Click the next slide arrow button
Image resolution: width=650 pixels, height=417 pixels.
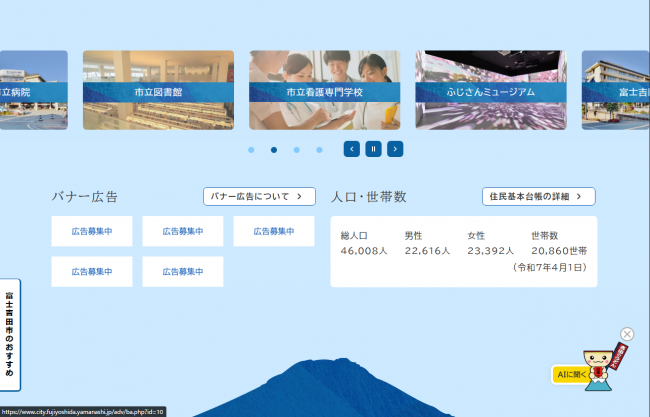395,149
